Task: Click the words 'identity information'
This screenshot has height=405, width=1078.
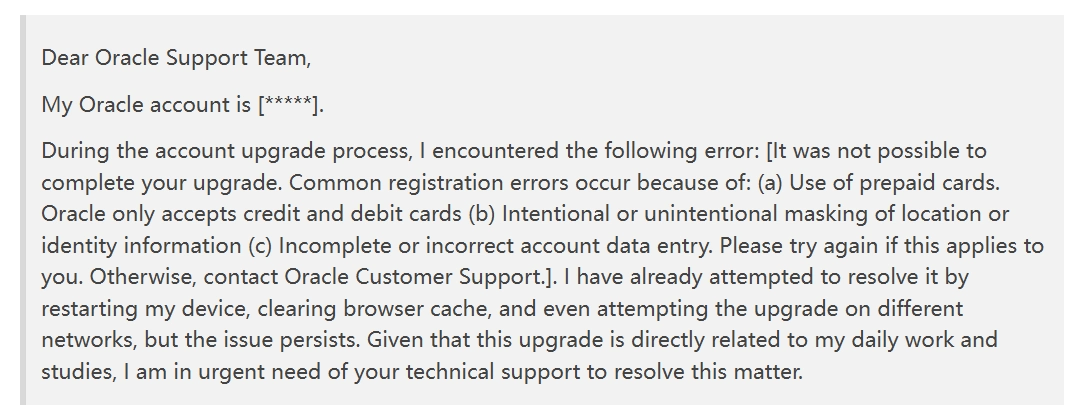Action: point(142,245)
